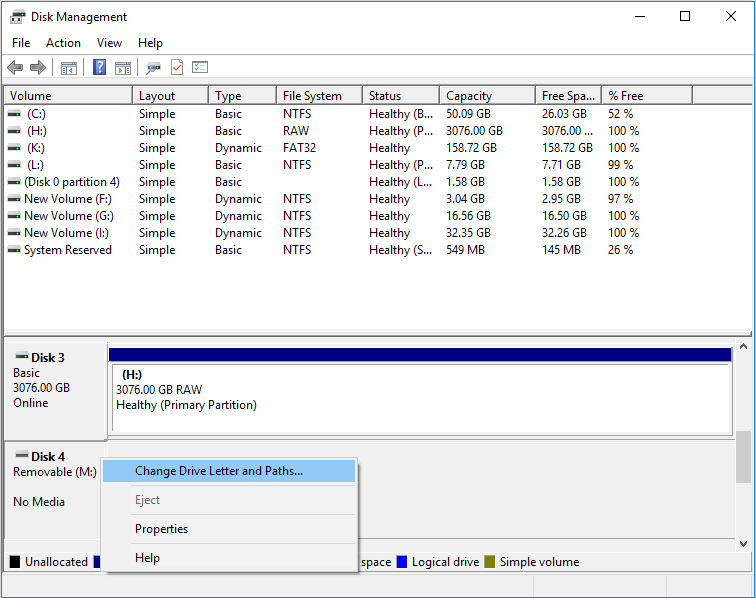756x598 pixels.
Task: Click the blue Logical drive legend swatch
Action: click(x=402, y=562)
